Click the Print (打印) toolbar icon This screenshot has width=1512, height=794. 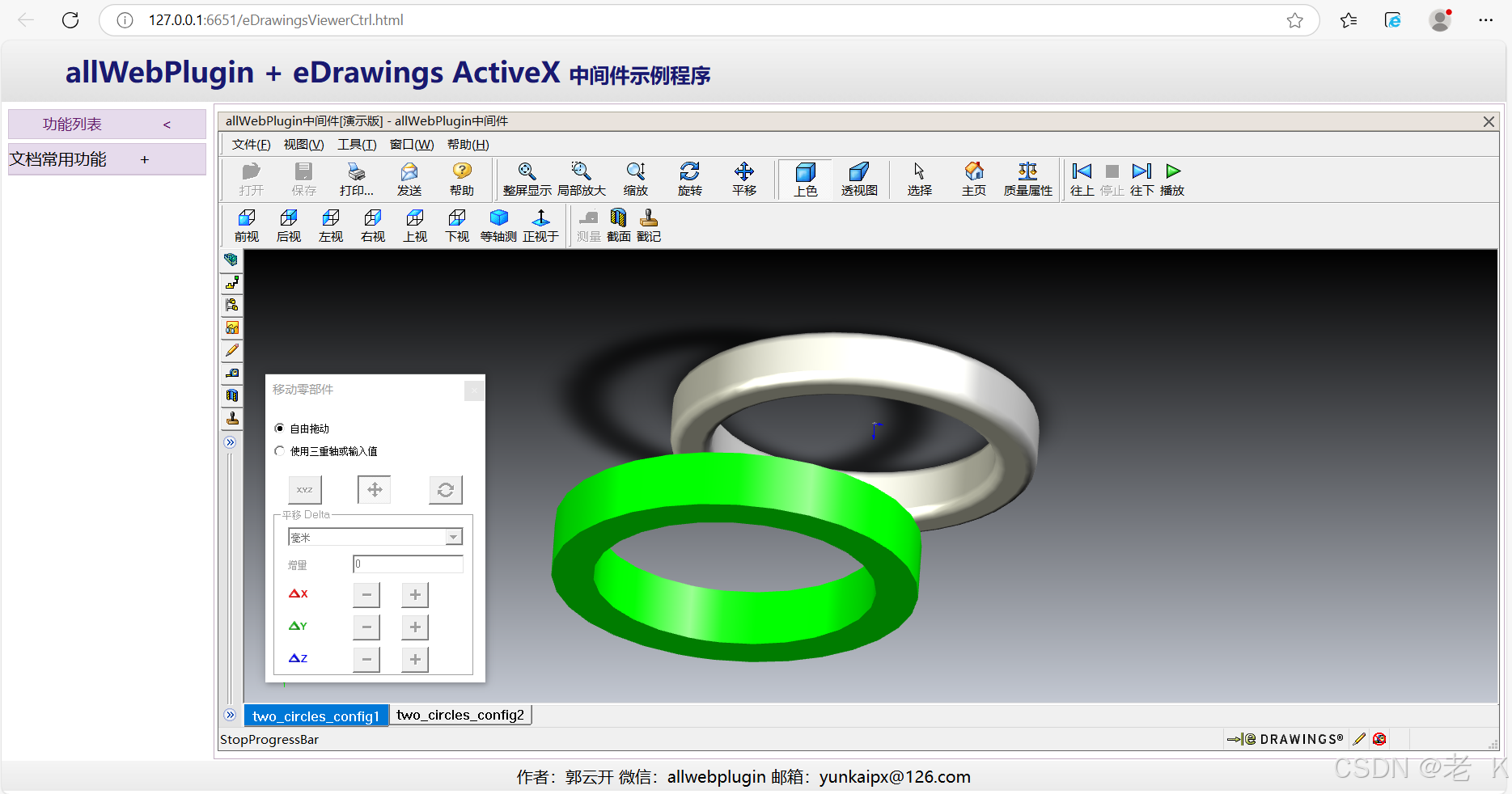point(356,179)
